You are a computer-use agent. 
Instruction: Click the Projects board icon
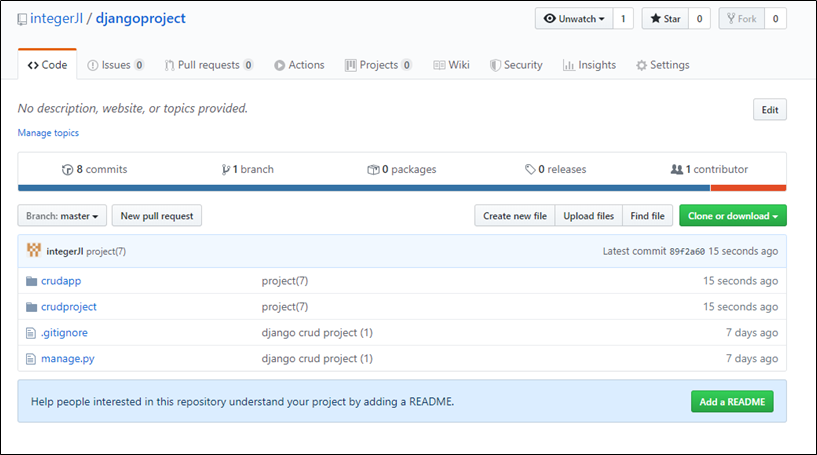coord(351,65)
